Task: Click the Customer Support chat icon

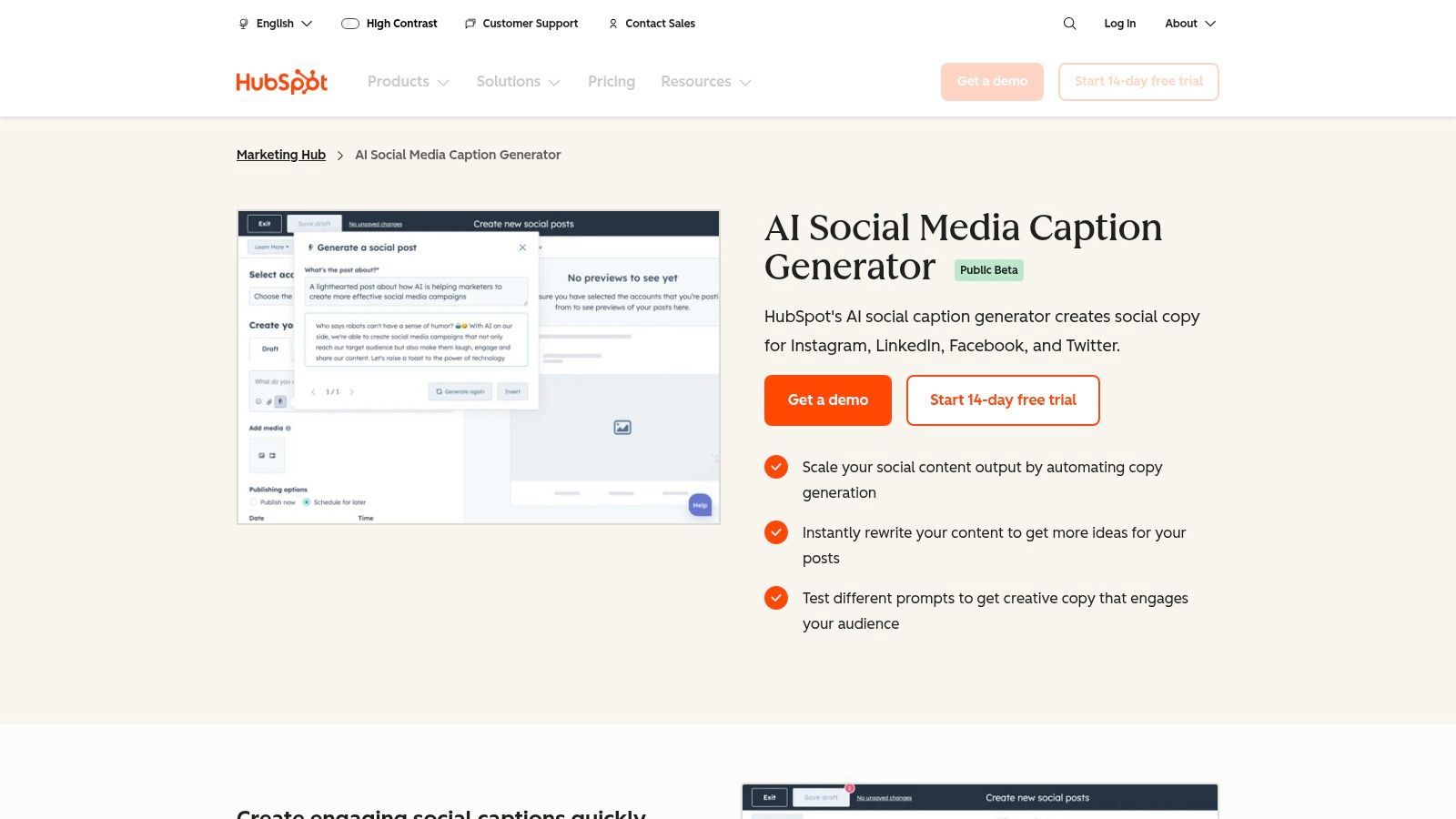Action: tap(470, 24)
